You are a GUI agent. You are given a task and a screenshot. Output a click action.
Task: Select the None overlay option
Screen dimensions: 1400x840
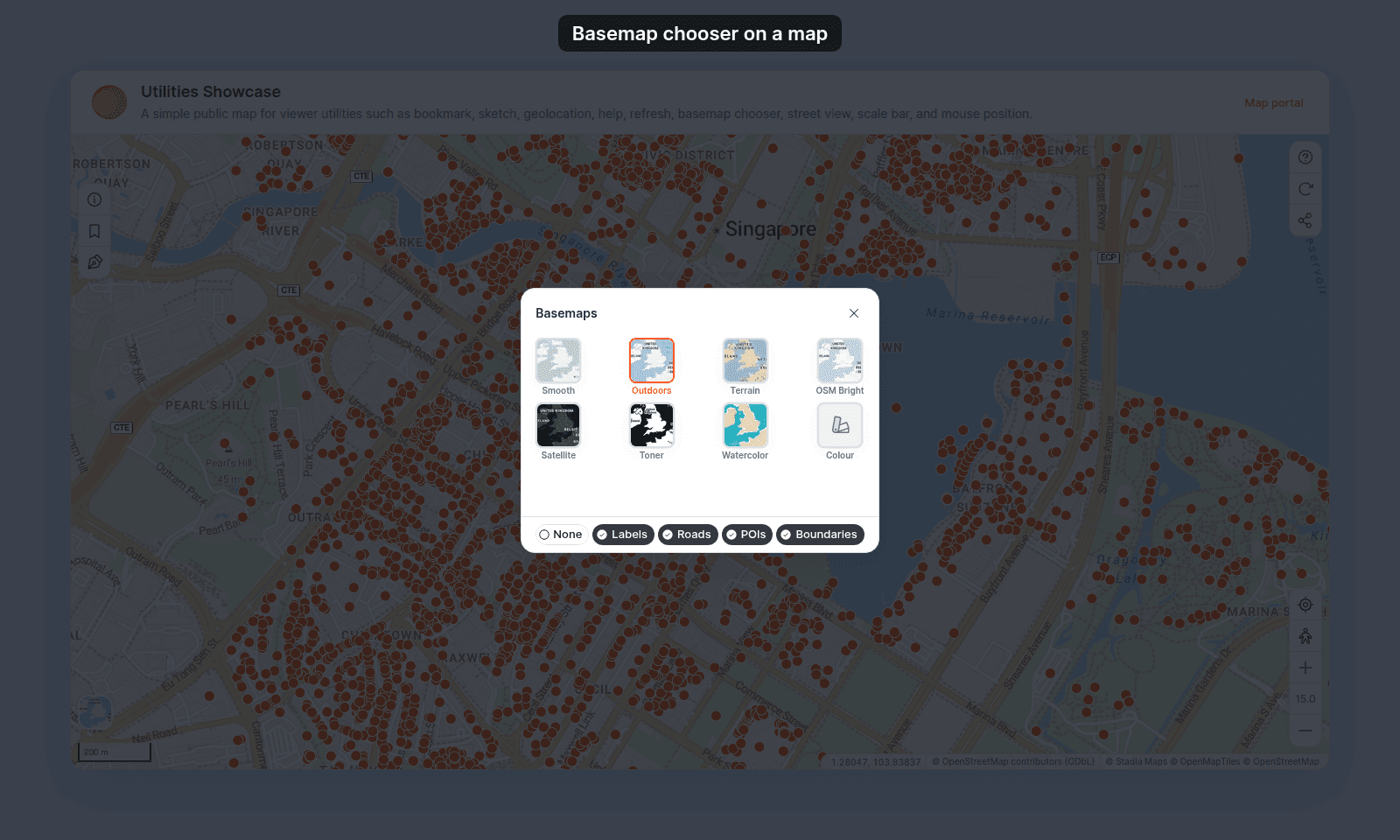(561, 535)
